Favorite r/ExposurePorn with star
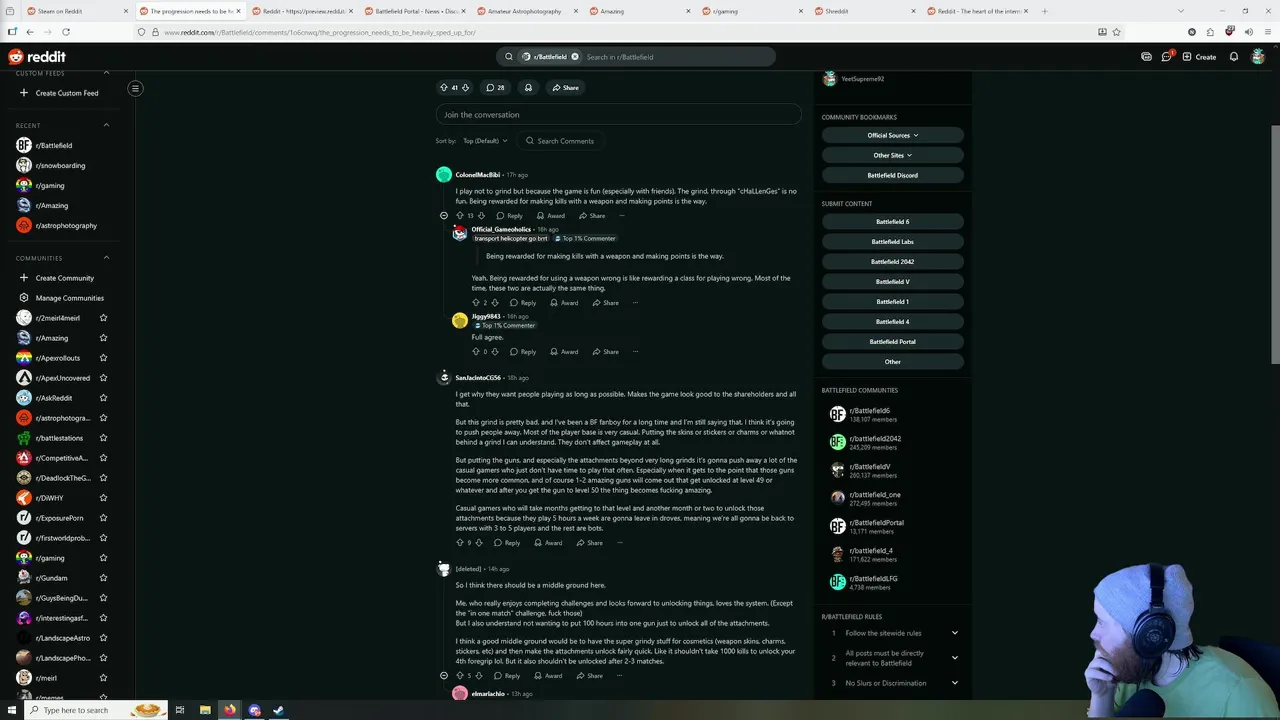This screenshot has width=1280, height=720. pos(103,518)
